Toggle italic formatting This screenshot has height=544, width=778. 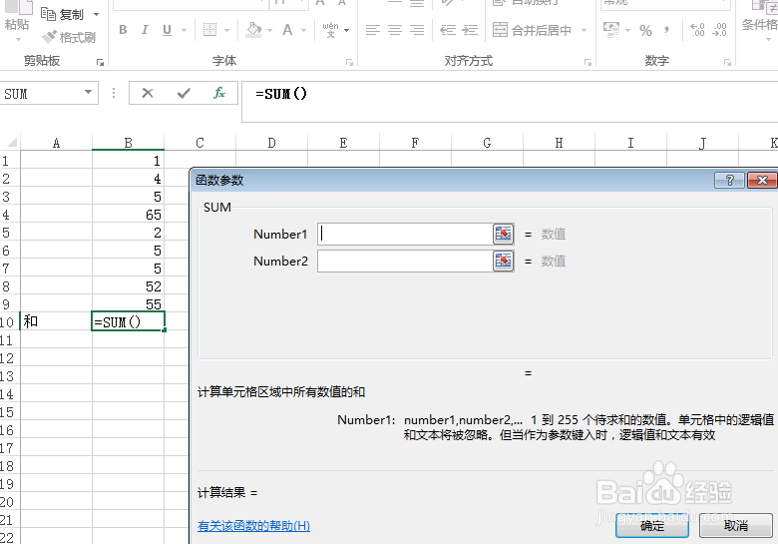[144, 30]
